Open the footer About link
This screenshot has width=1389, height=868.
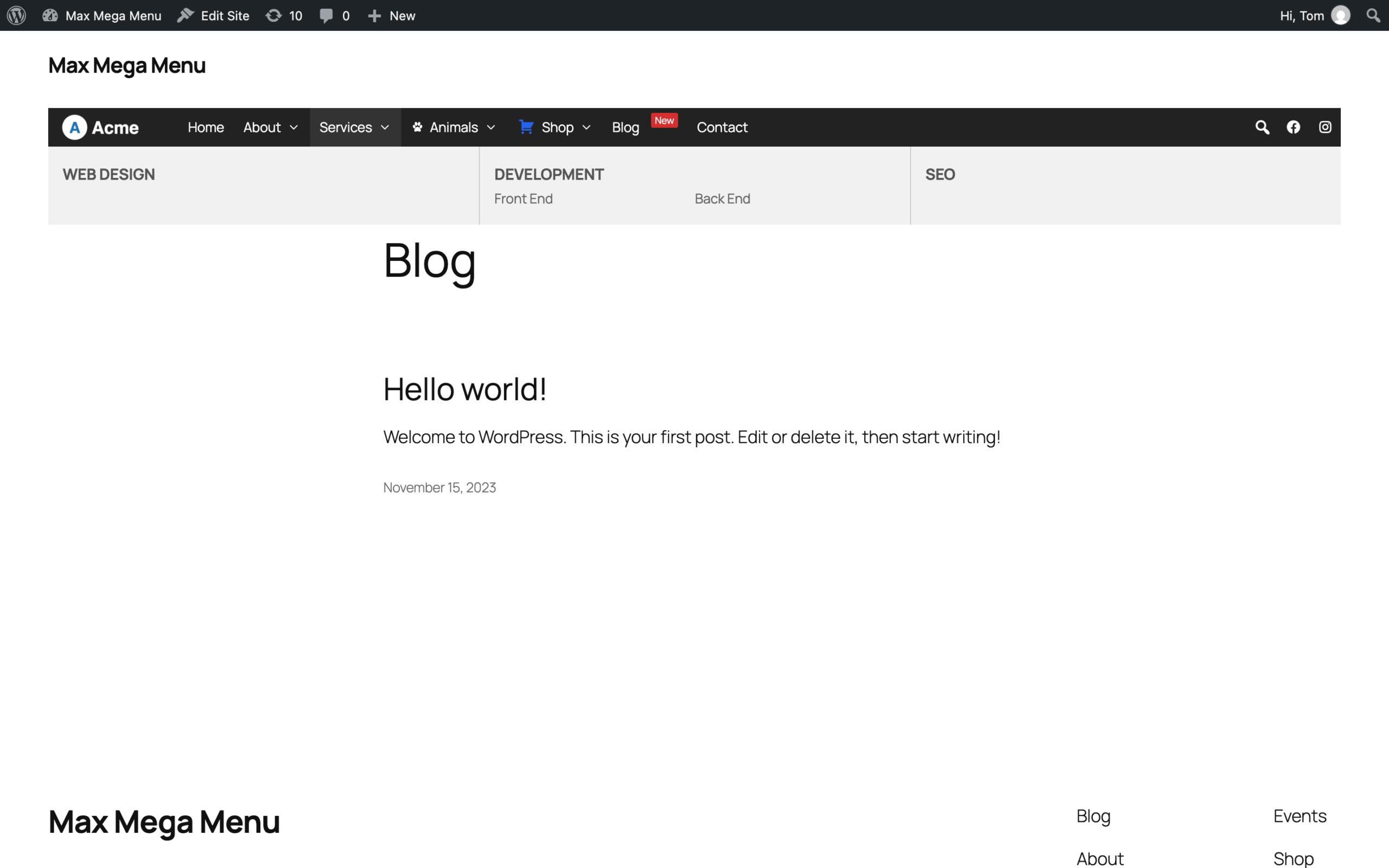[x=1100, y=859]
